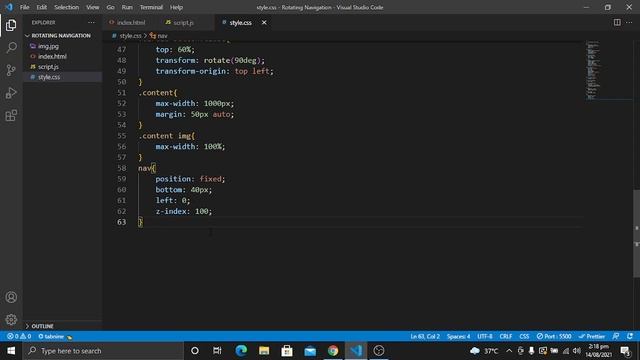Screen dimensions: 640x360
Task: Open editor more actions ellipsis
Action: [629, 22]
